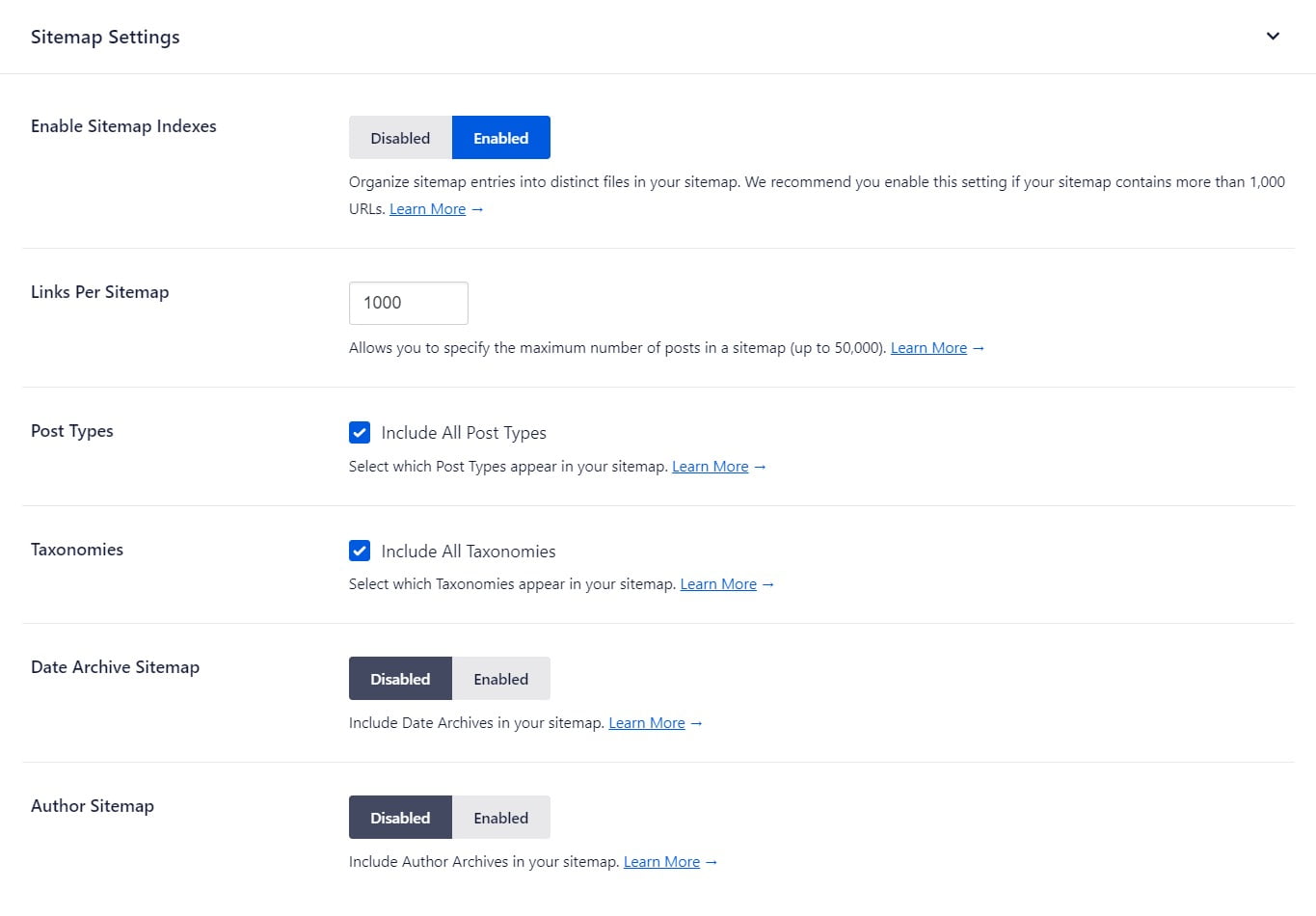The width and height of the screenshot is (1316, 916).
Task: Open Learn More for Sitemap Indexes
Action: [427, 209]
